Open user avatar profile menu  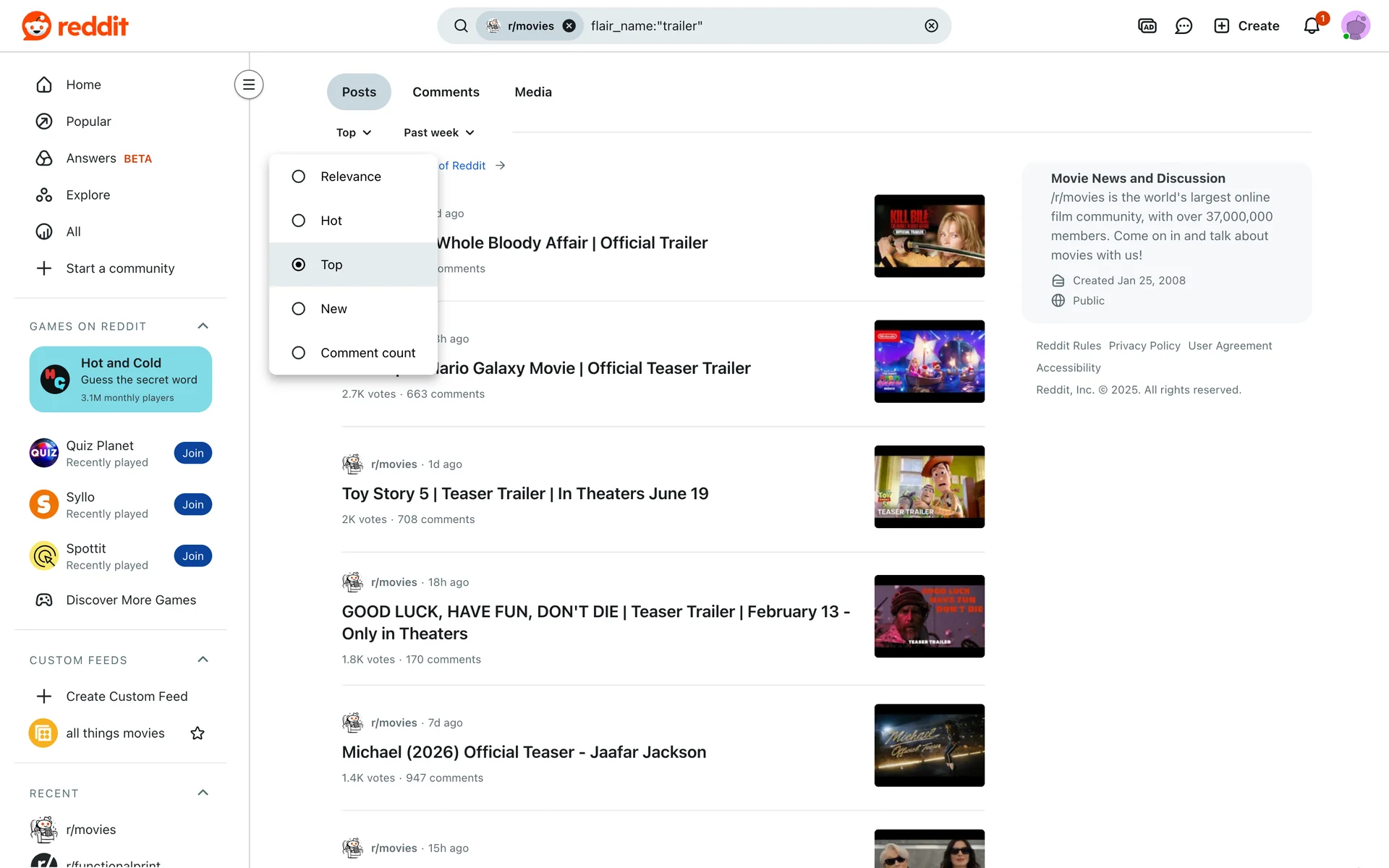(x=1355, y=26)
